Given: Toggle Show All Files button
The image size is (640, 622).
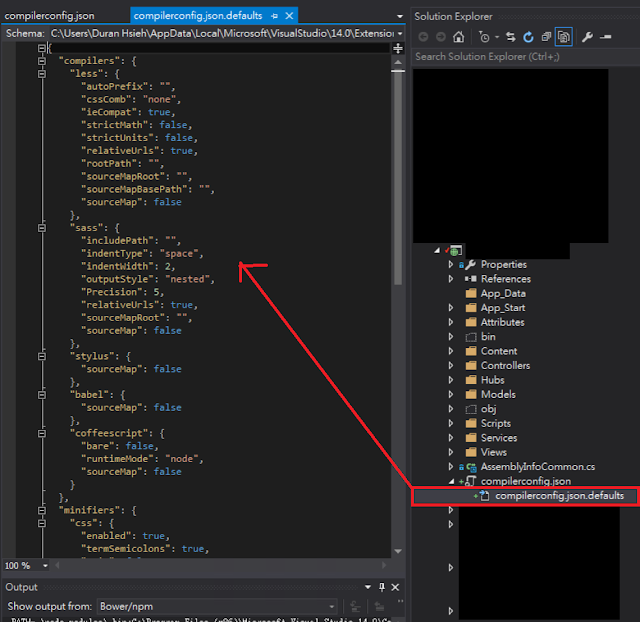Looking at the screenshot, I should [564, 37].
